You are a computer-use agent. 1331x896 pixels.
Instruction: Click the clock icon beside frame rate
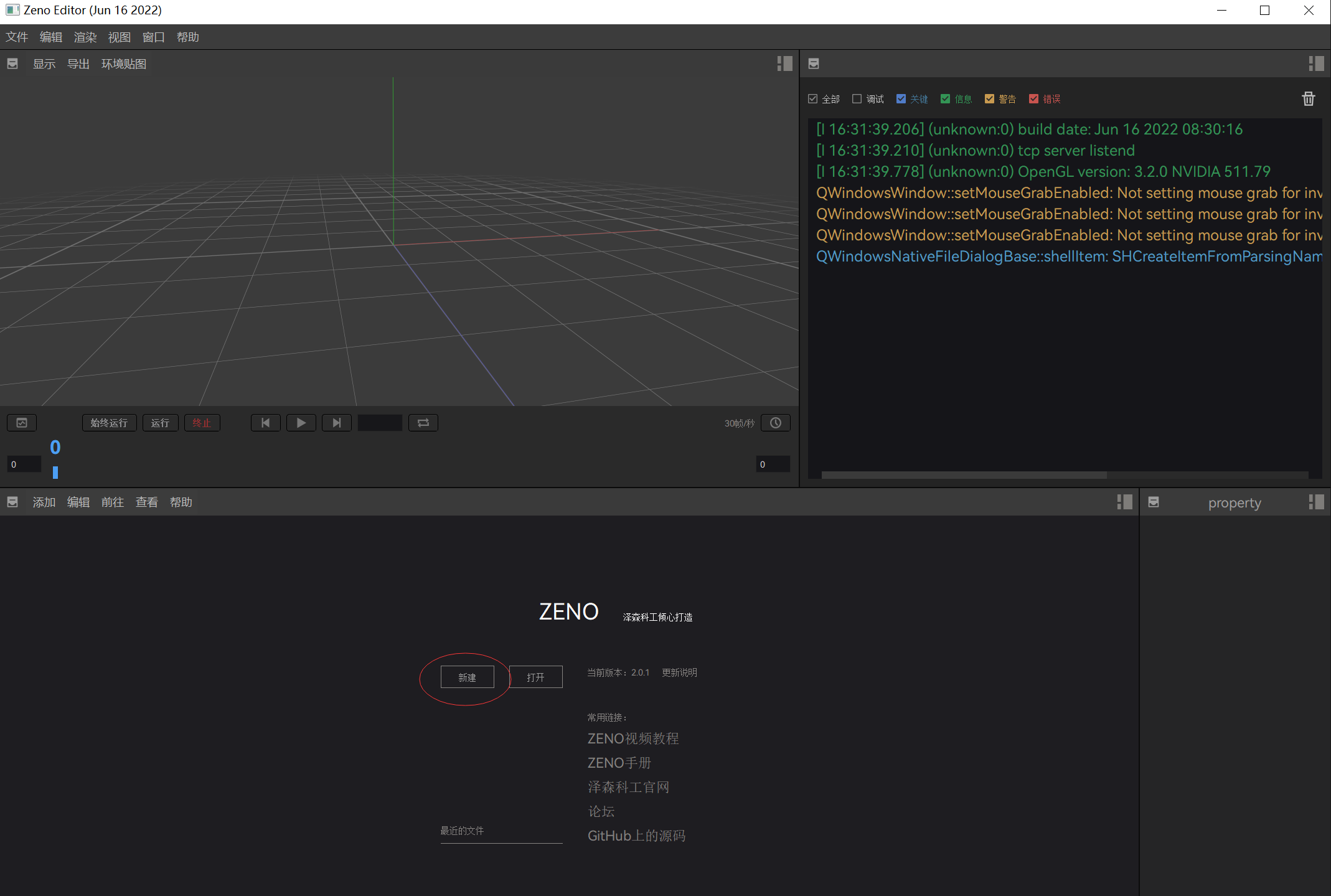click(775, 423)
